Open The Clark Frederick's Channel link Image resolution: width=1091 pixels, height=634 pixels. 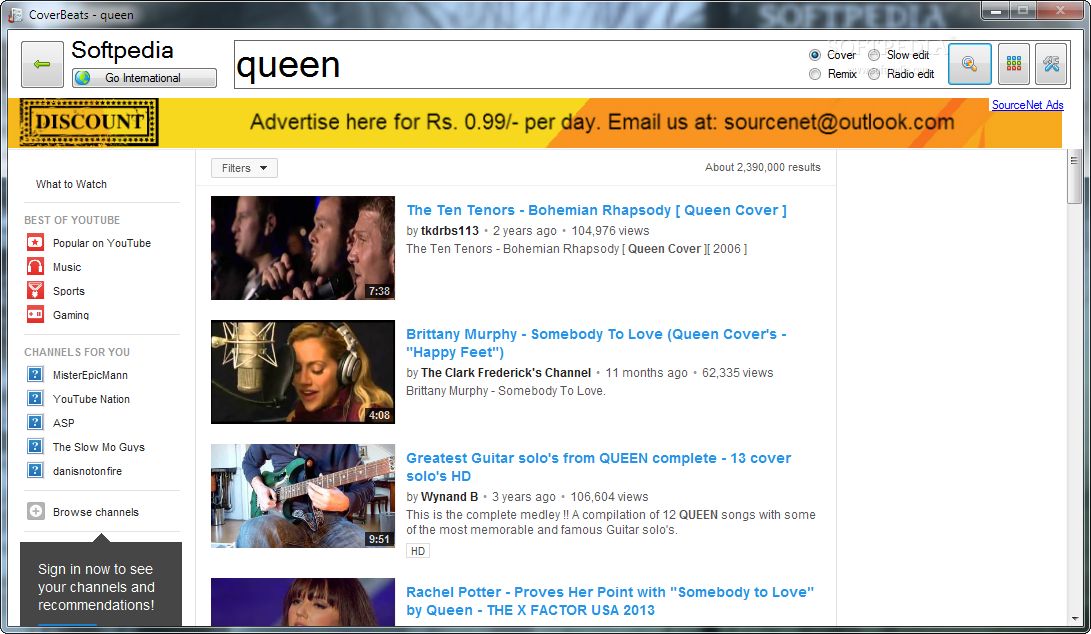point(506,372)
